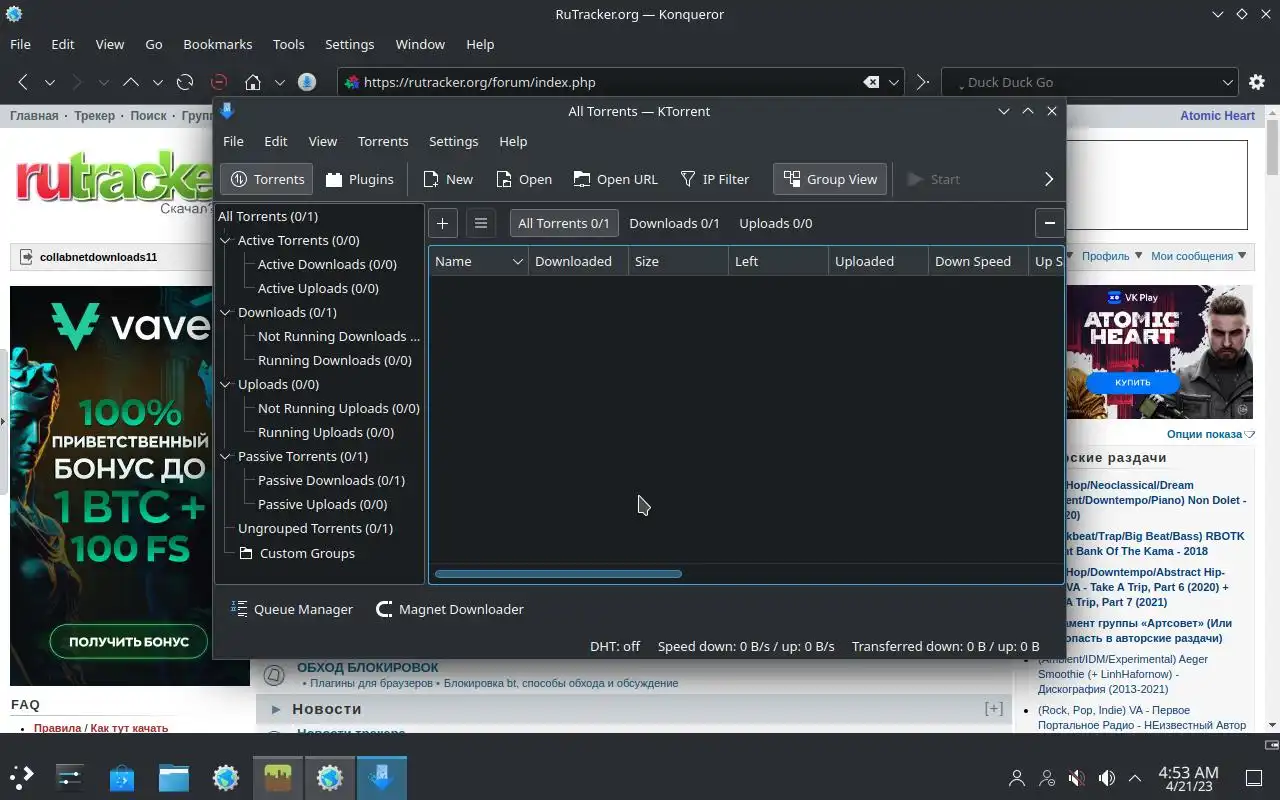Open the IP Filter tool
This screenshot has width=1280, height=800.
[714, 179]
